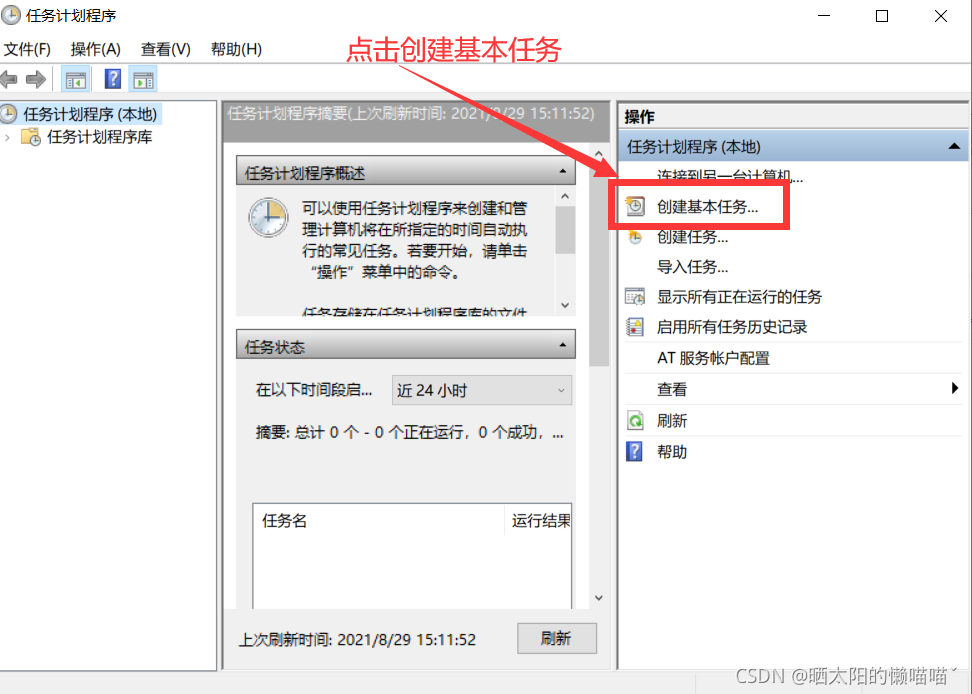Toggle the console tree pane toolbar icon
The image size is (972, 694).
point(76,79)
